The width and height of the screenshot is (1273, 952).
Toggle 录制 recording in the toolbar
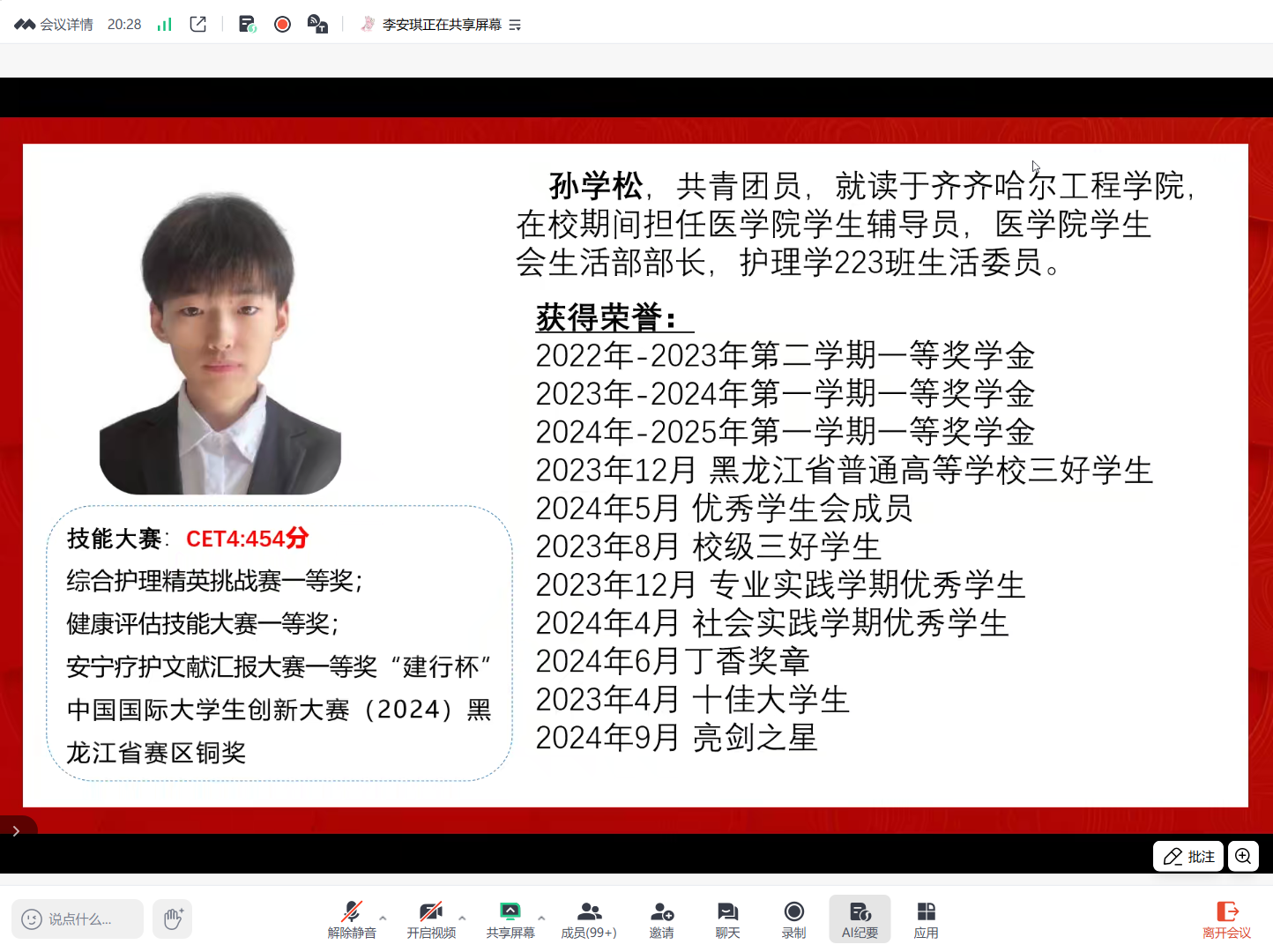click(793, 919)
